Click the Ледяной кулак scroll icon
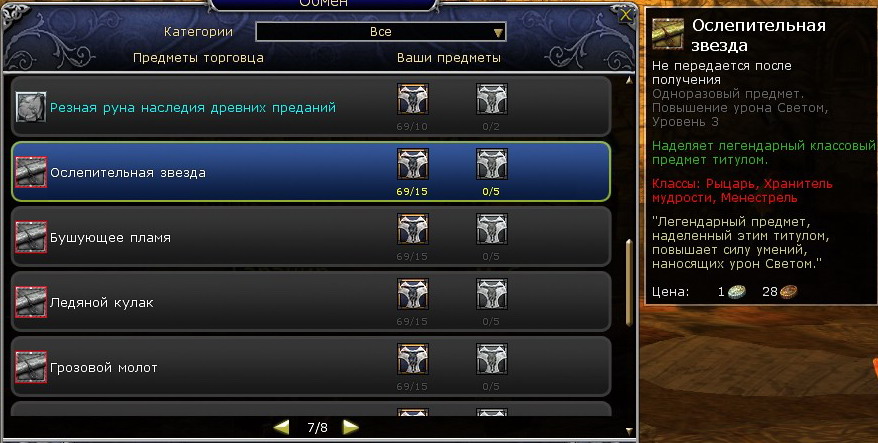 [31, 302]
